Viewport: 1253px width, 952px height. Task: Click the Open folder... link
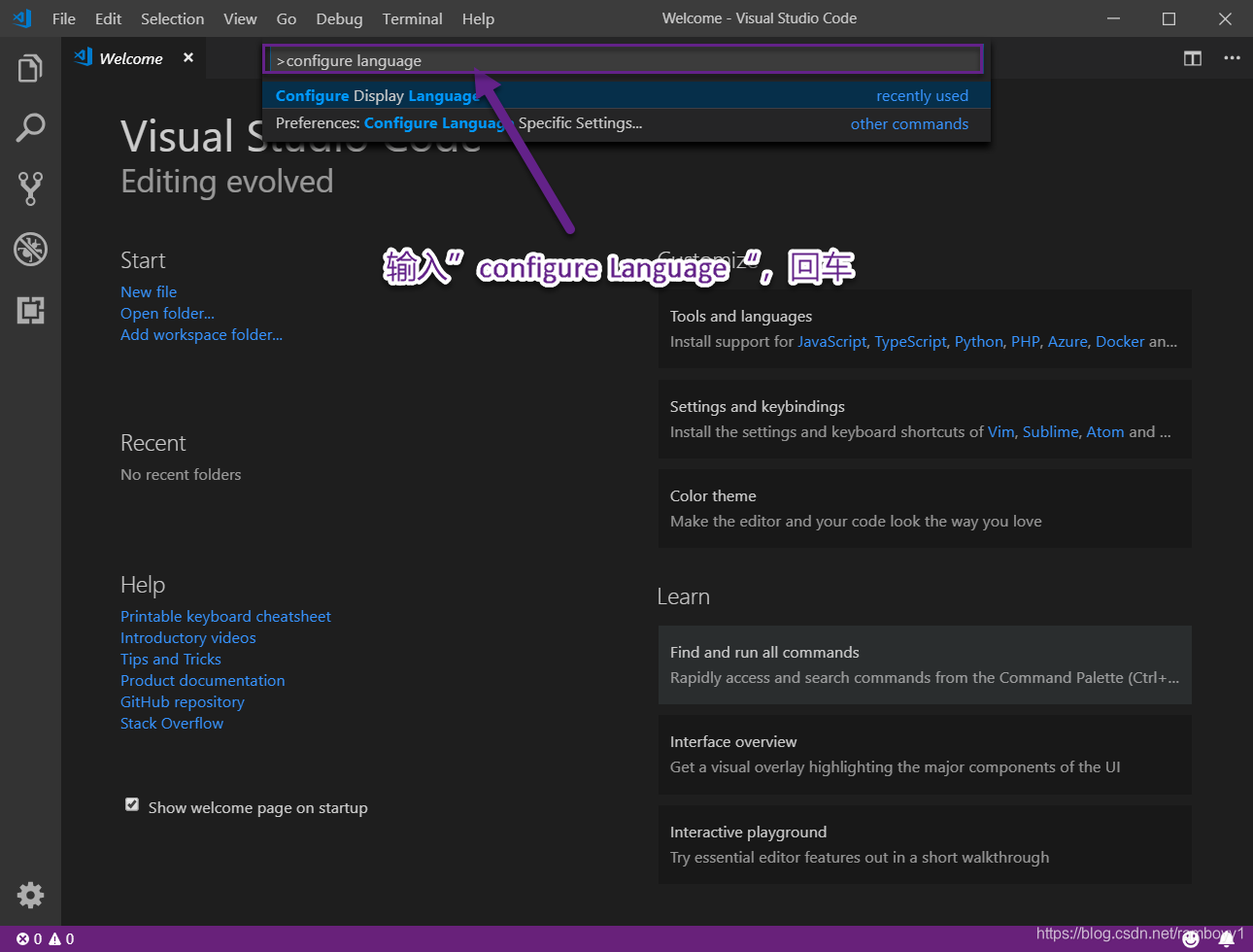point(167,313)
